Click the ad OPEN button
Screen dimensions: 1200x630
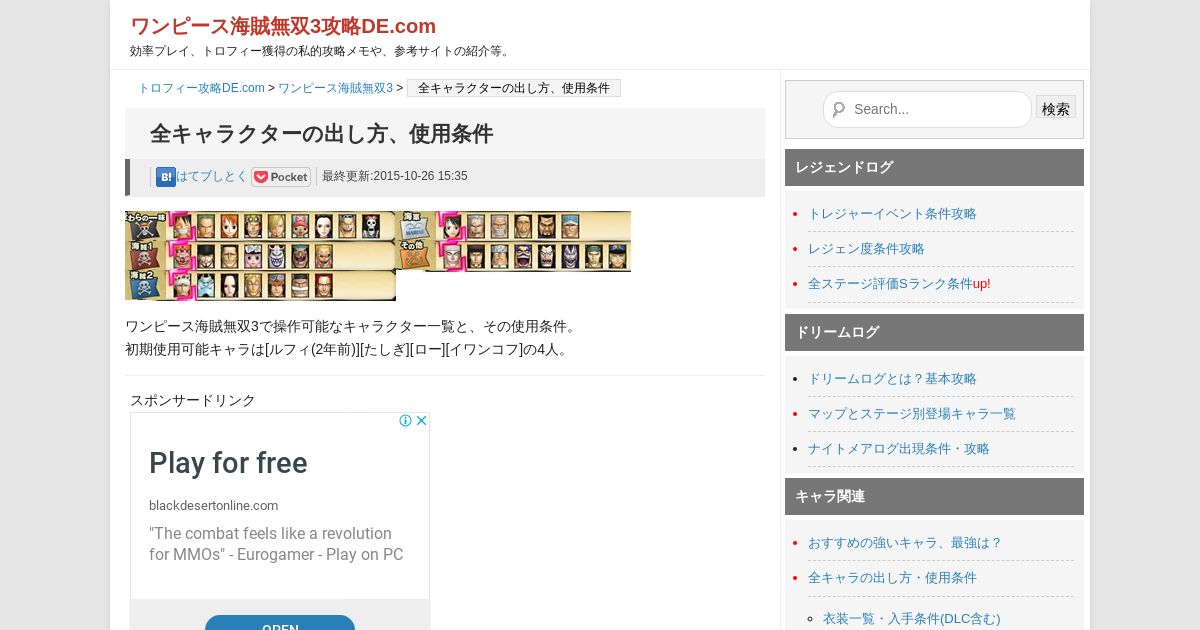[x=280, y=623]
